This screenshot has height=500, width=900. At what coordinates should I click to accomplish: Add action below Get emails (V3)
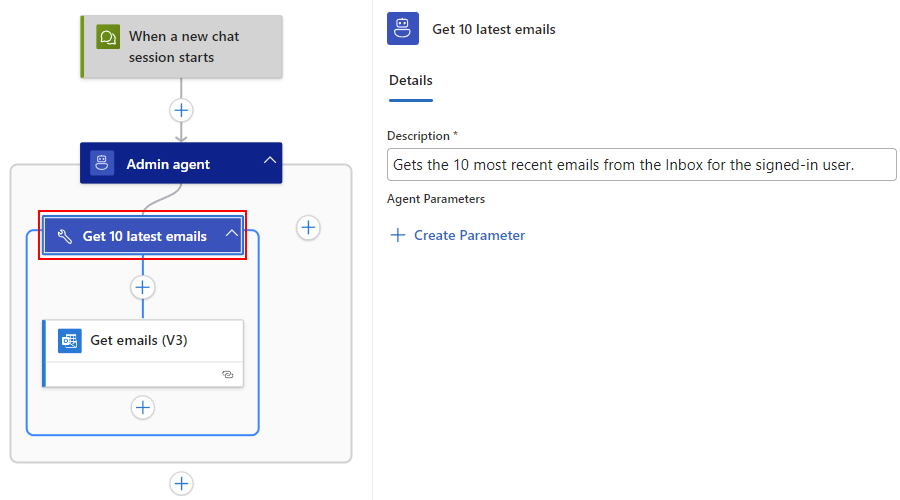tap(143, 408)
